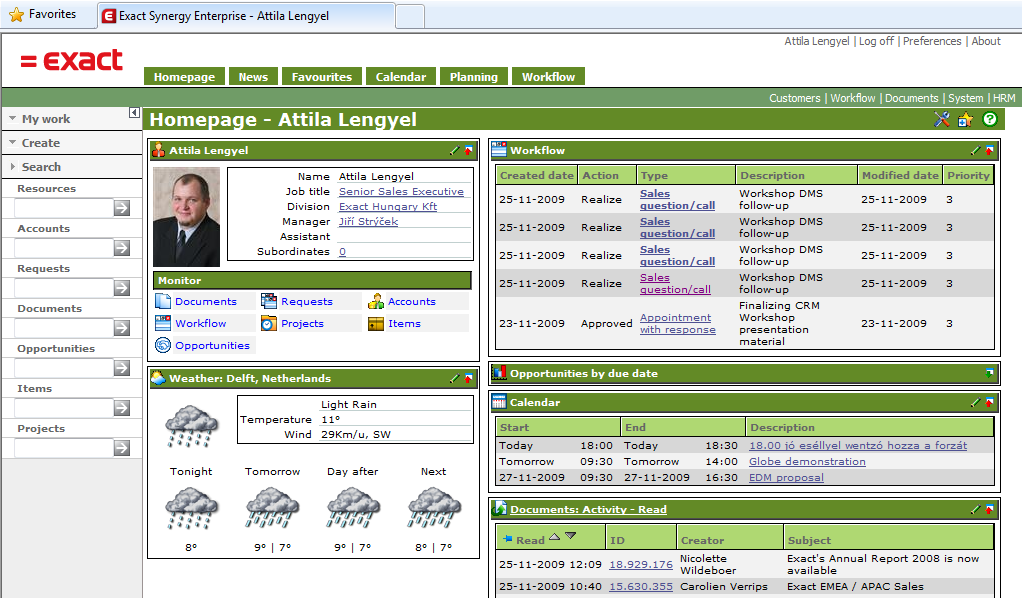
Task: Open the Homepage tab
Action: click(184, 77)
